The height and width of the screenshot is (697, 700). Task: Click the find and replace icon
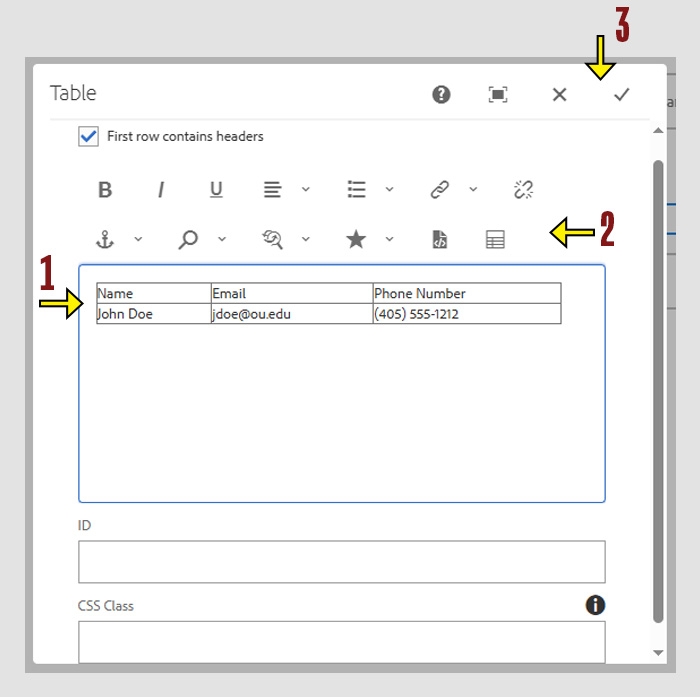tap(272, 239)
